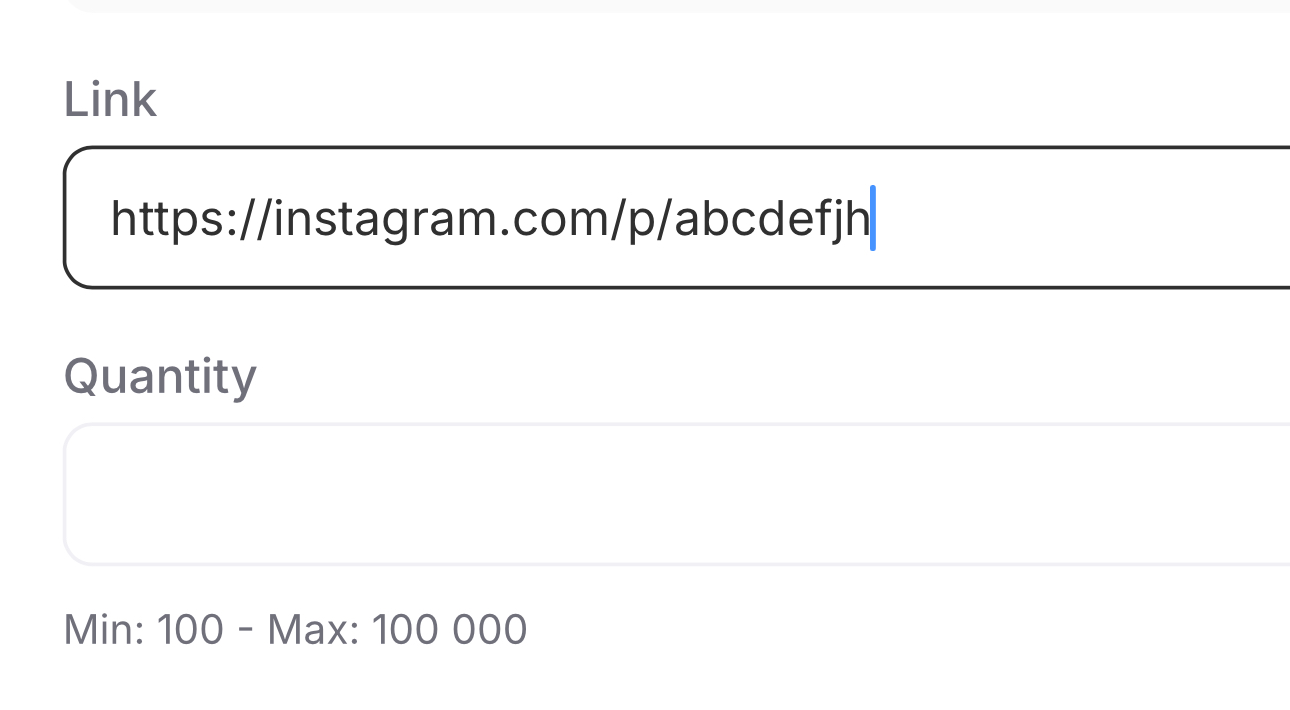The width and height of the screenshot is (1290, 710).
Task: Click the blue text cursor in Link field
Action: (873, 218)
